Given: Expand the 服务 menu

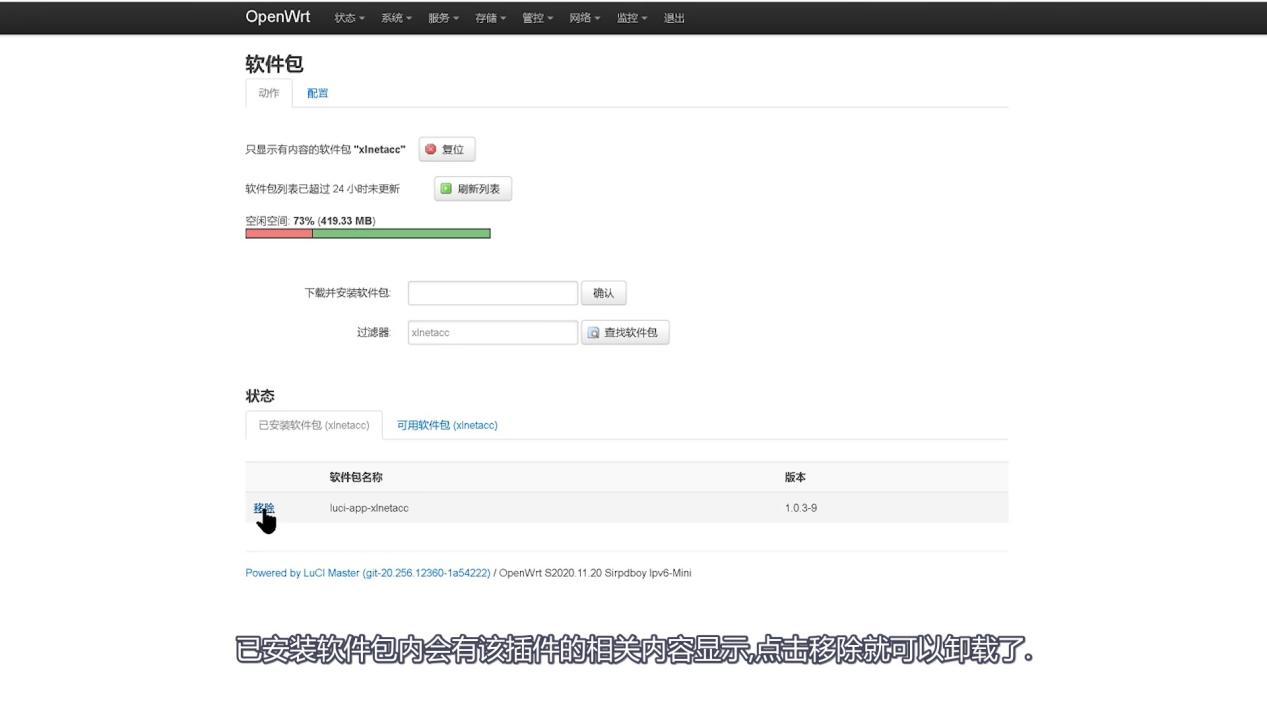Looking at the screenshot, I should point(442,17).
